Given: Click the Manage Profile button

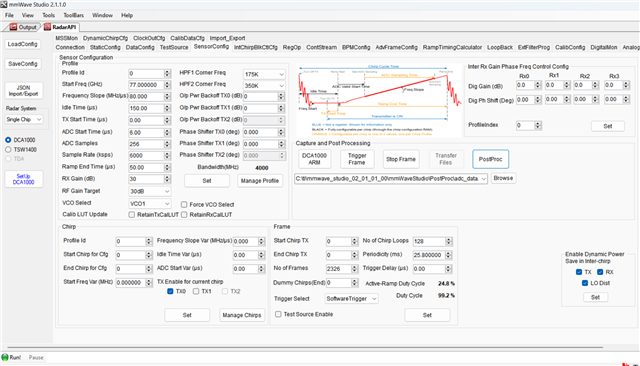Looking at the screenshot, I should pyautogui.click(x=260, y=181).
